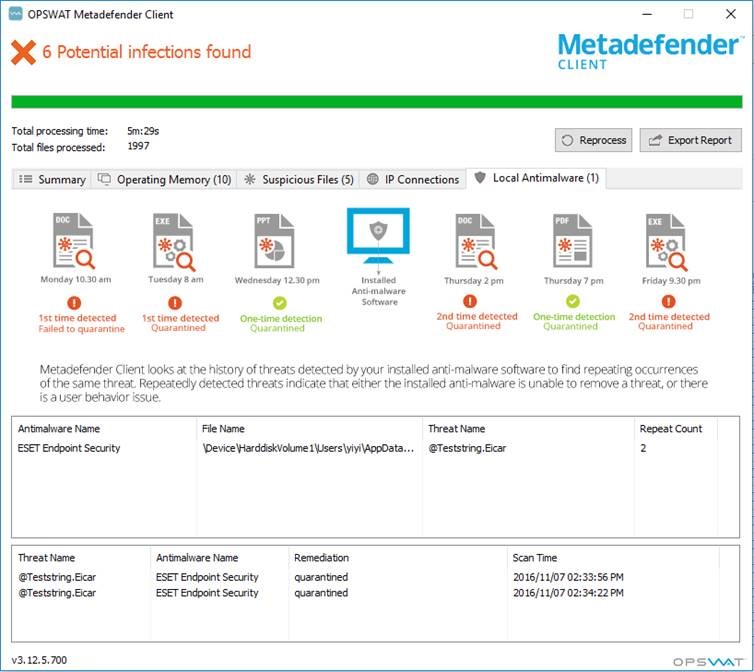Click the repeat count value 2
The width and height of the screenshot is (754, 672).
(x=643, y=448)
